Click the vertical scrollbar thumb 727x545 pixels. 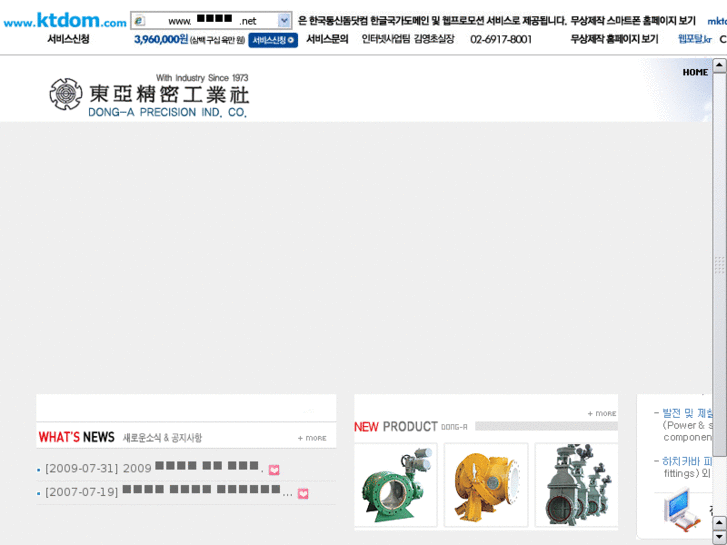point(719,264)
